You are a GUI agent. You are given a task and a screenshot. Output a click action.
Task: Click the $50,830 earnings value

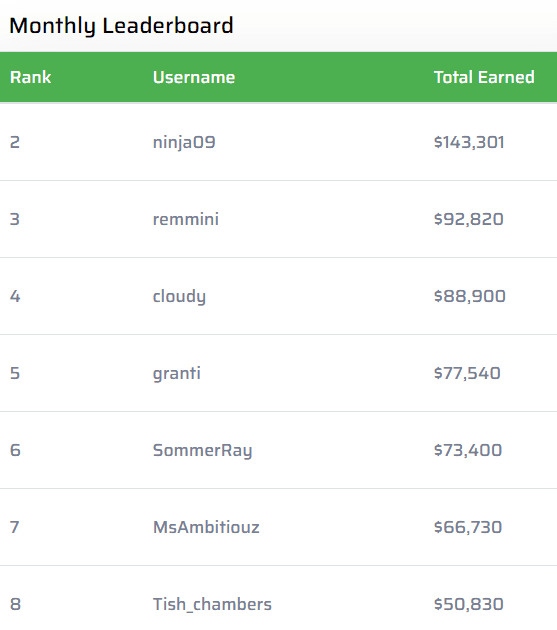(469, 604)
